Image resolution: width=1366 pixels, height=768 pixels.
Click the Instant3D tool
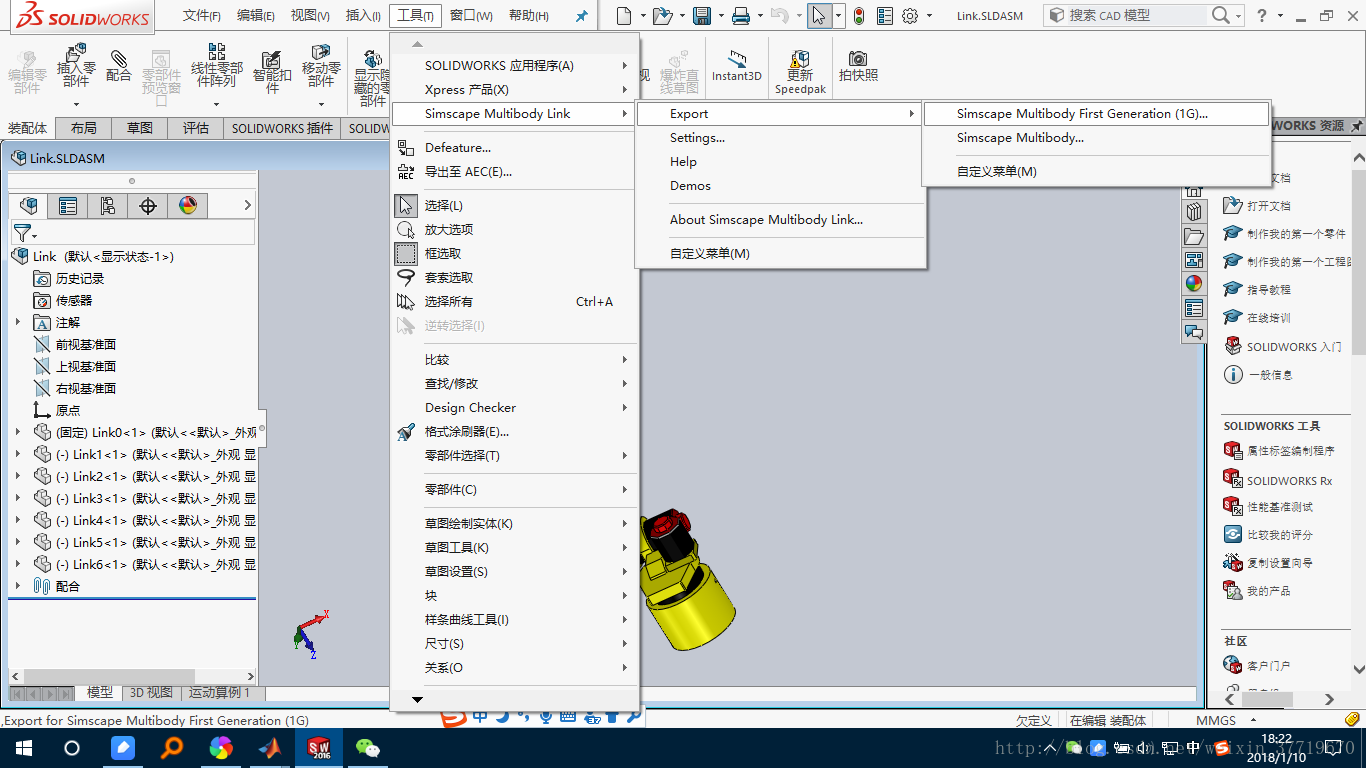[x=737, y=66]
